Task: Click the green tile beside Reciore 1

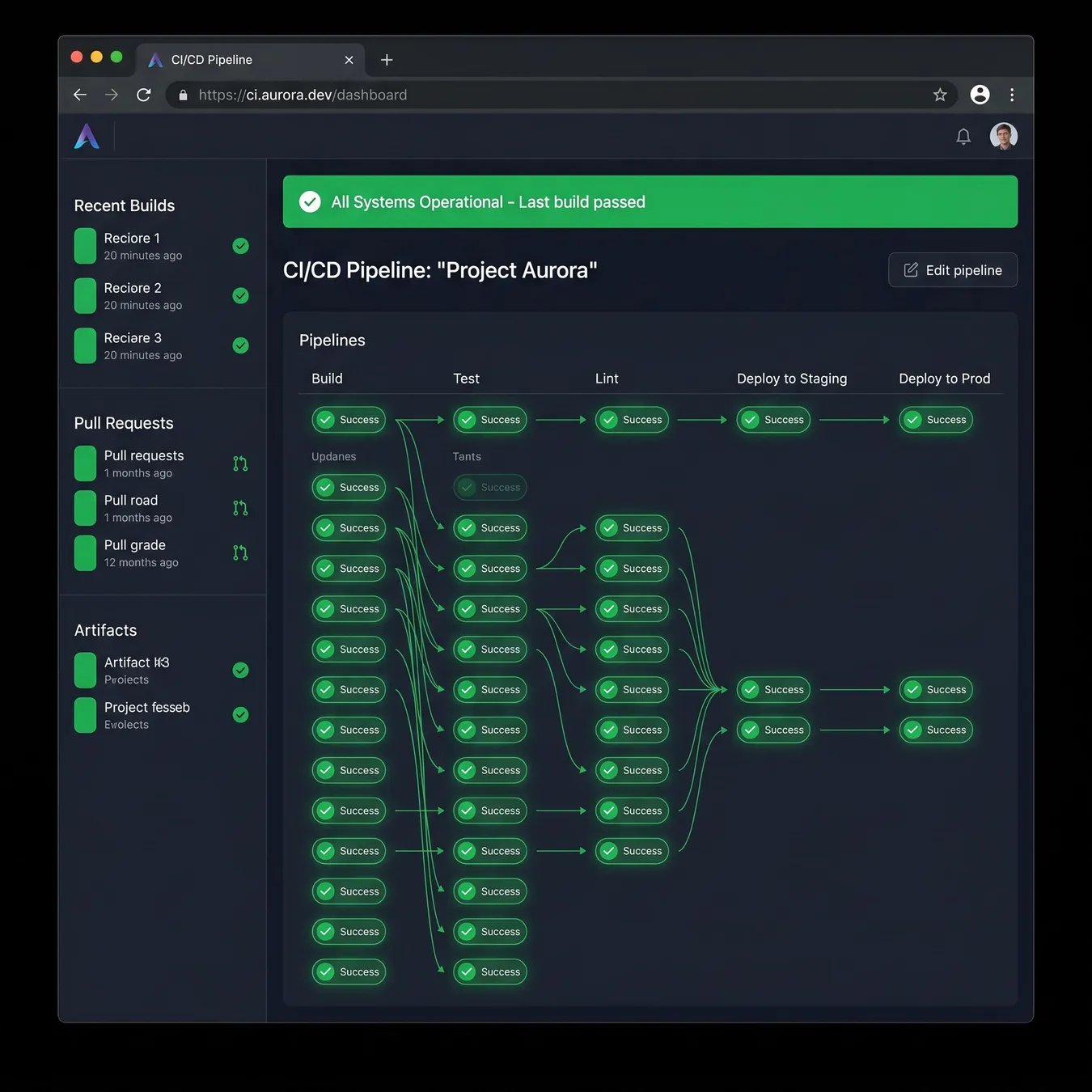Action: 85,246
